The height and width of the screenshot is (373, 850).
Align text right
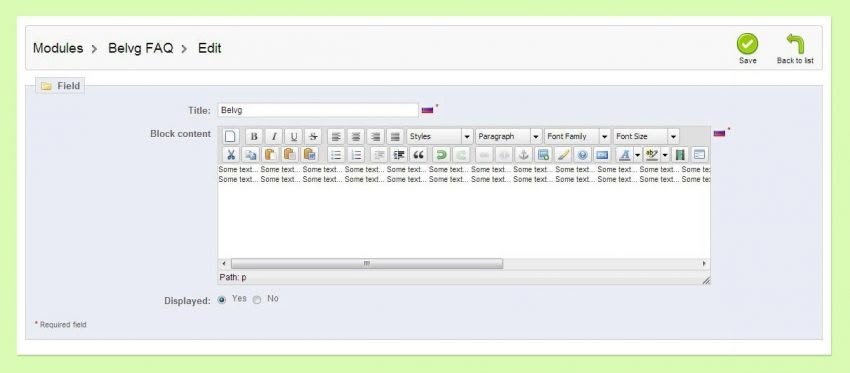pyautogui.click(x=375, y=137)
